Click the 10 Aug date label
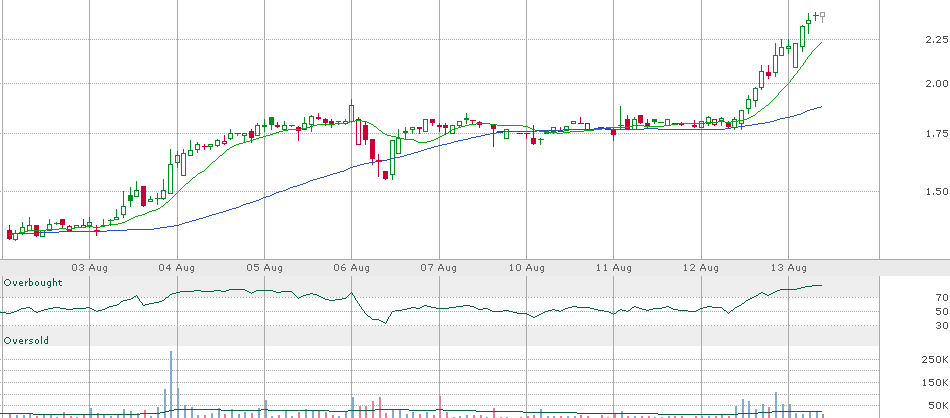The height and width of the screenshot is (418, 950). tap(526, 268)
